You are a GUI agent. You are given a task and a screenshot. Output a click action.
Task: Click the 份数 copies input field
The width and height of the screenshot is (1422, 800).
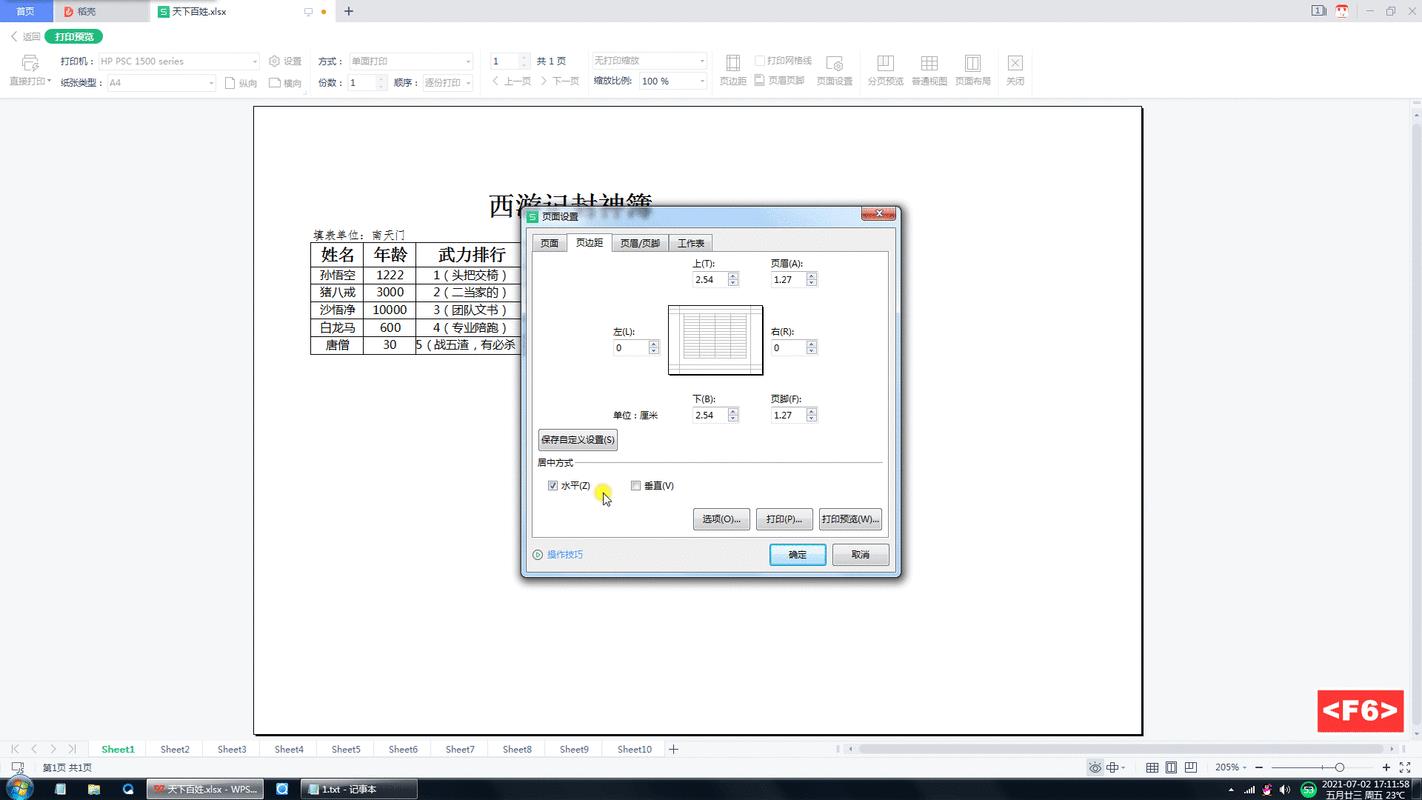pos(361,83)
